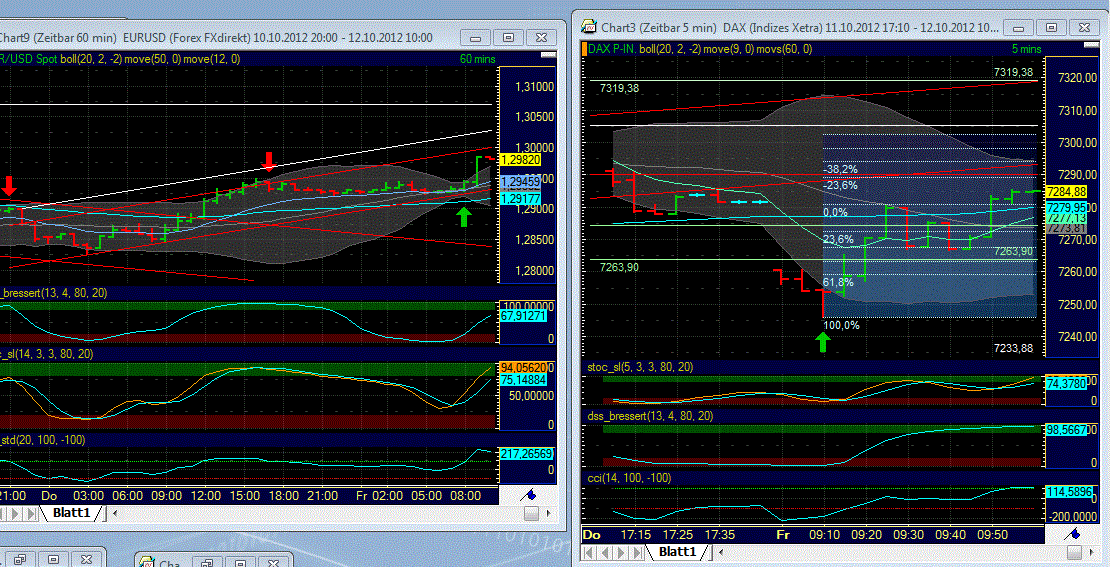The height and width of the screenshot is (567, 1110).
Task: Click the yellow 7284,88 DAX price label
Action: click(1065, 192)
